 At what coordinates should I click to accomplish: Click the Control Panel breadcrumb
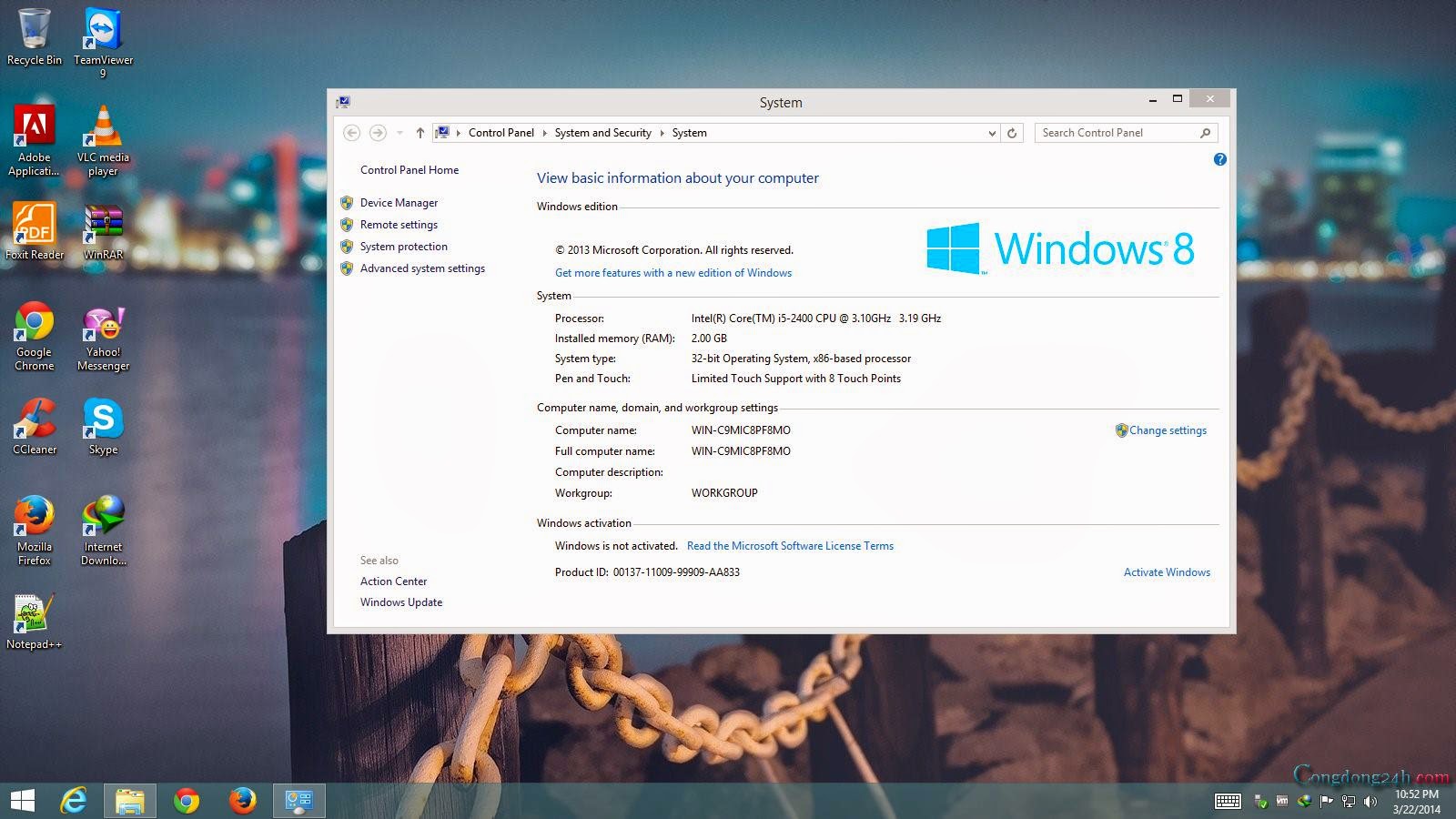(501, 133)
